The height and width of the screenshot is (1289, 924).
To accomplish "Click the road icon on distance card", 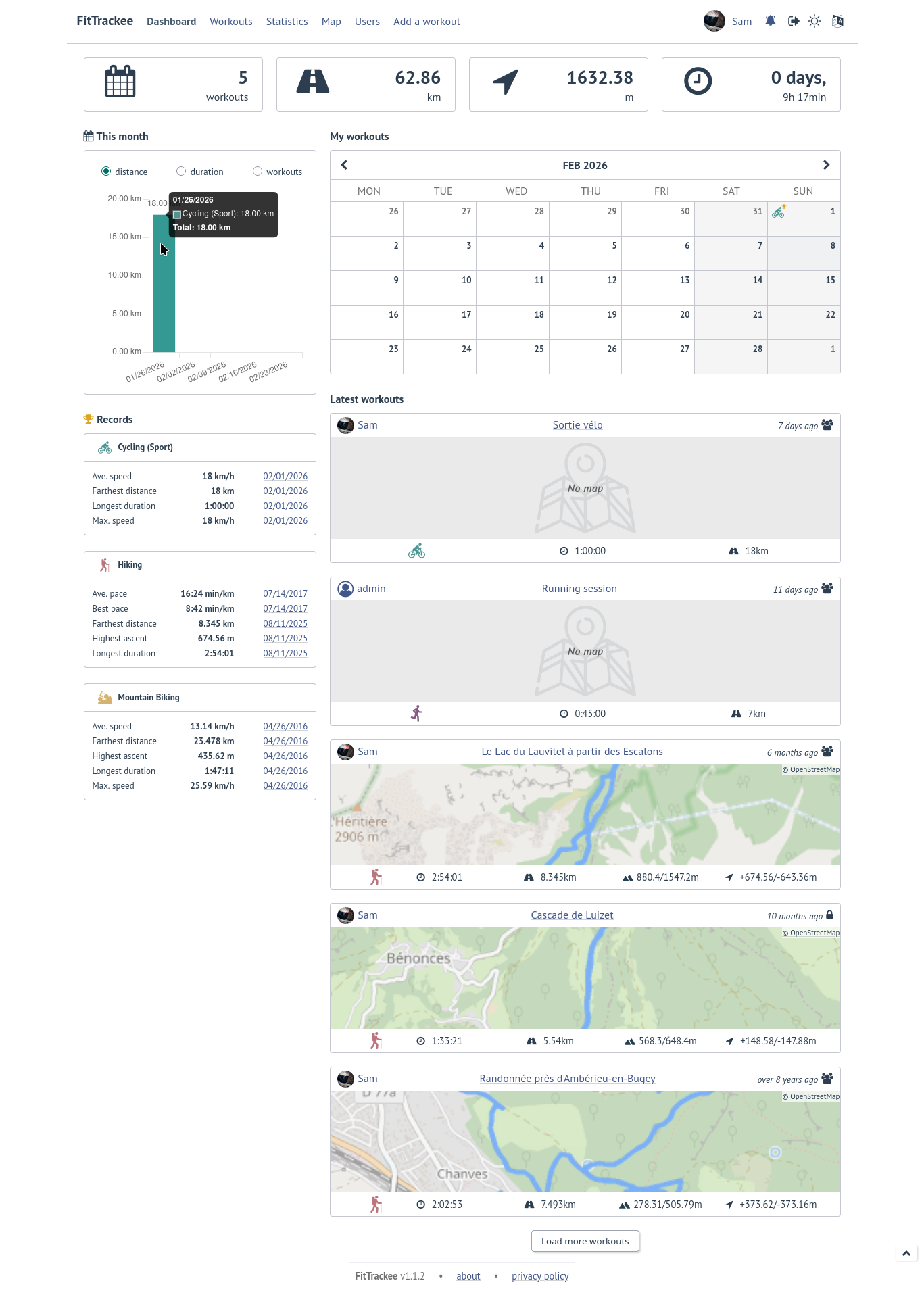I will (313, 81).
